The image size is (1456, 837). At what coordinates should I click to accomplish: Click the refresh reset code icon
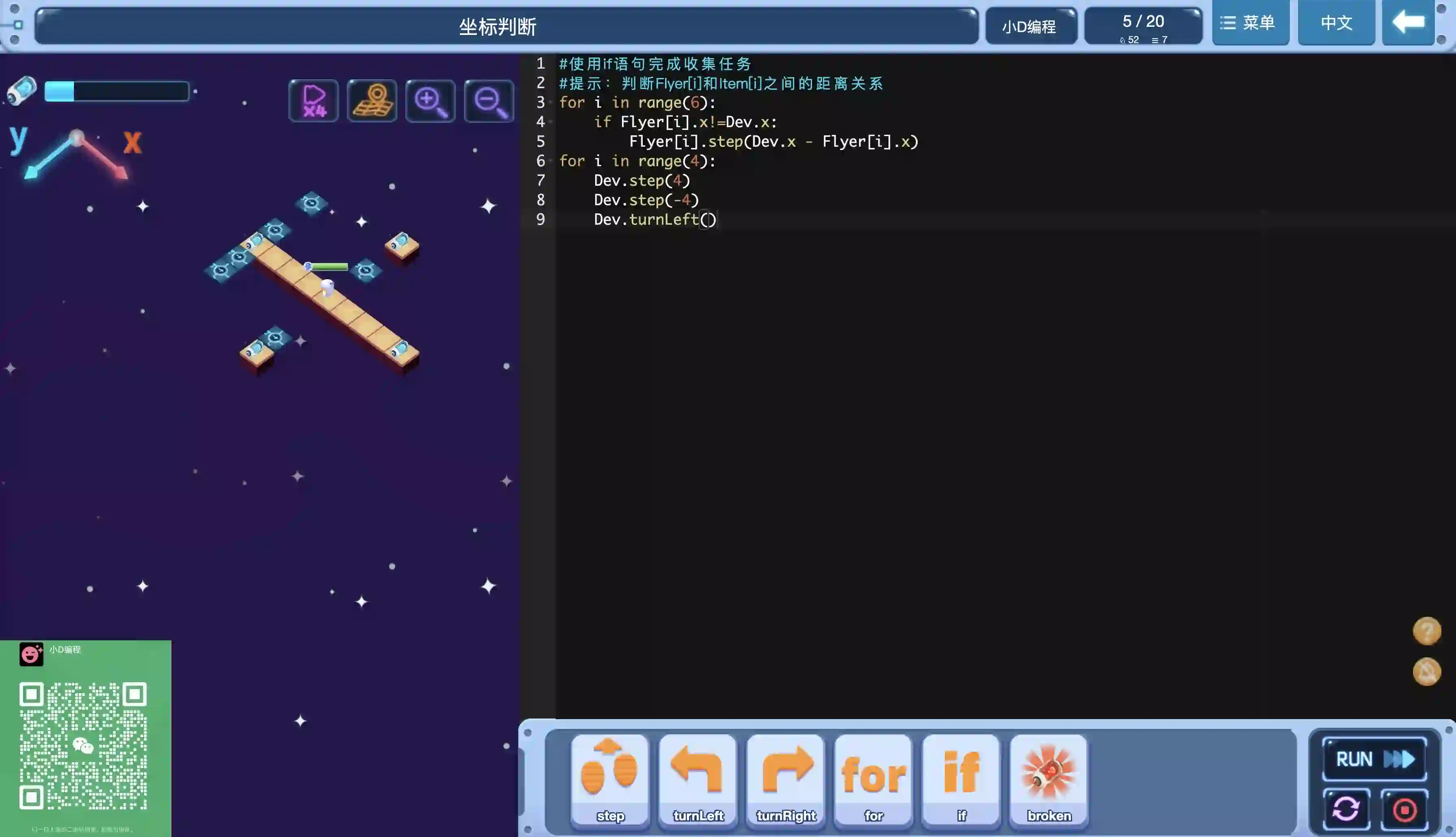(1346, 809)
